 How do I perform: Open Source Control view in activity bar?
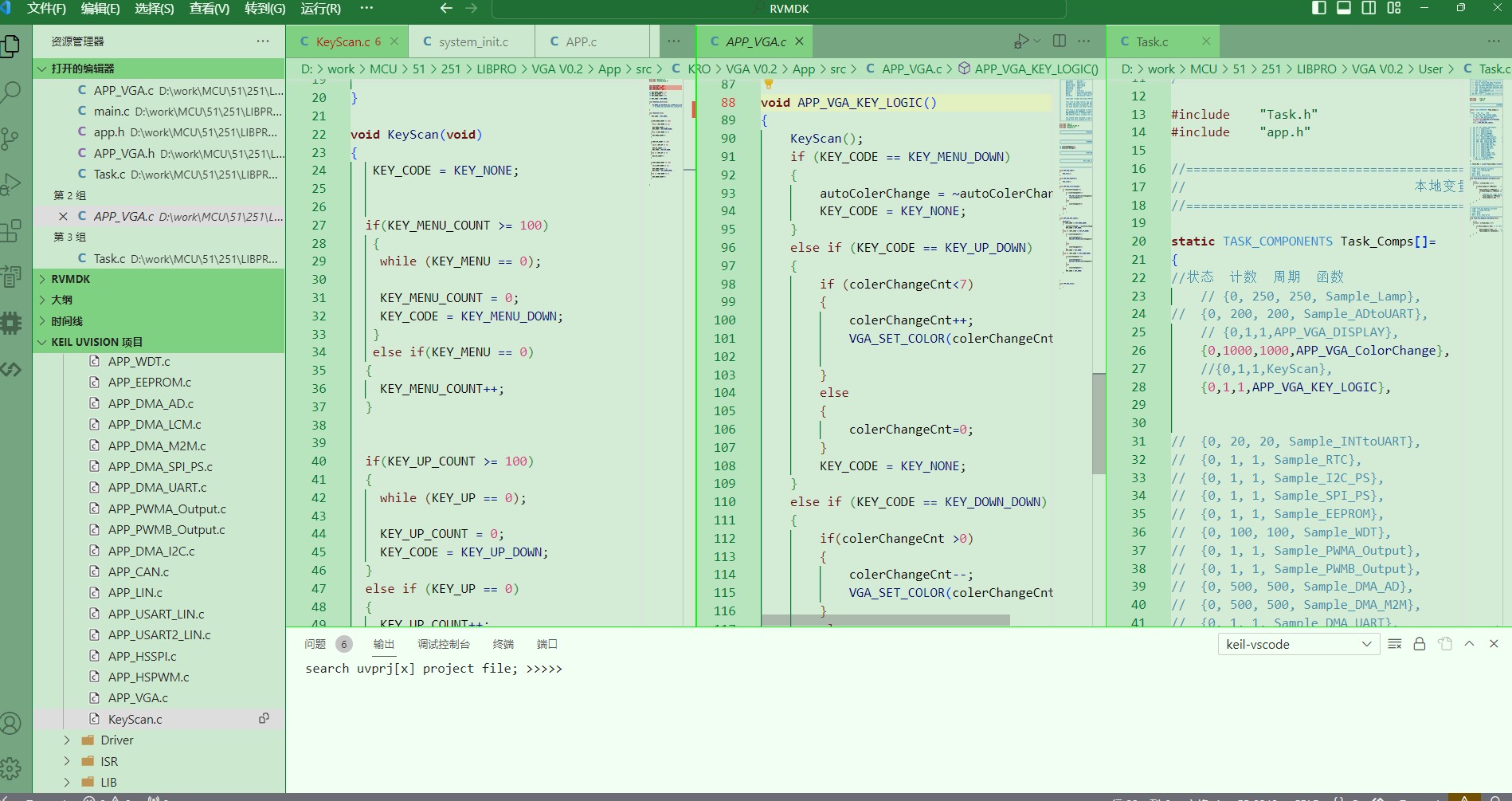pos(11,139)
